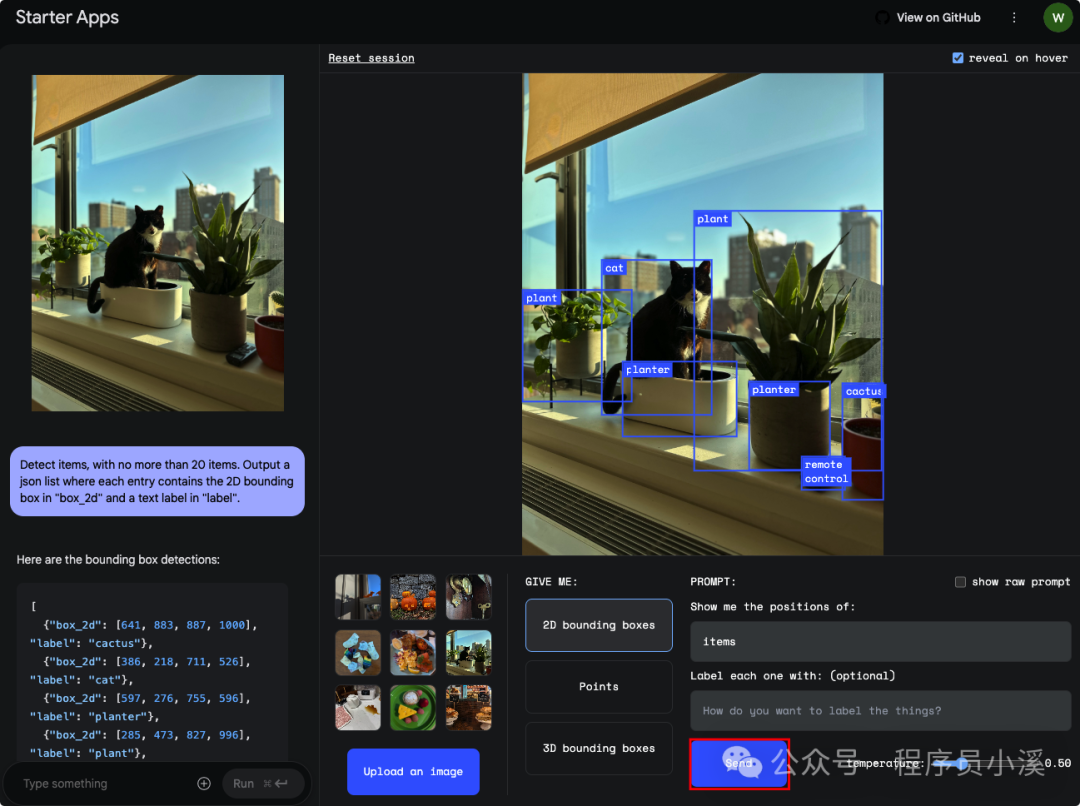Screen dimensions: 1080x806
Task: Click the uploaded cat photo in chat
Action: [158, 243]
